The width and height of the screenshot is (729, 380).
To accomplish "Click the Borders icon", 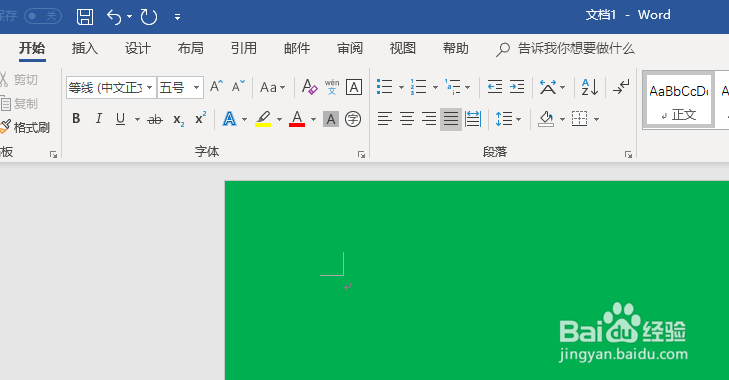I will coord(579,119).
